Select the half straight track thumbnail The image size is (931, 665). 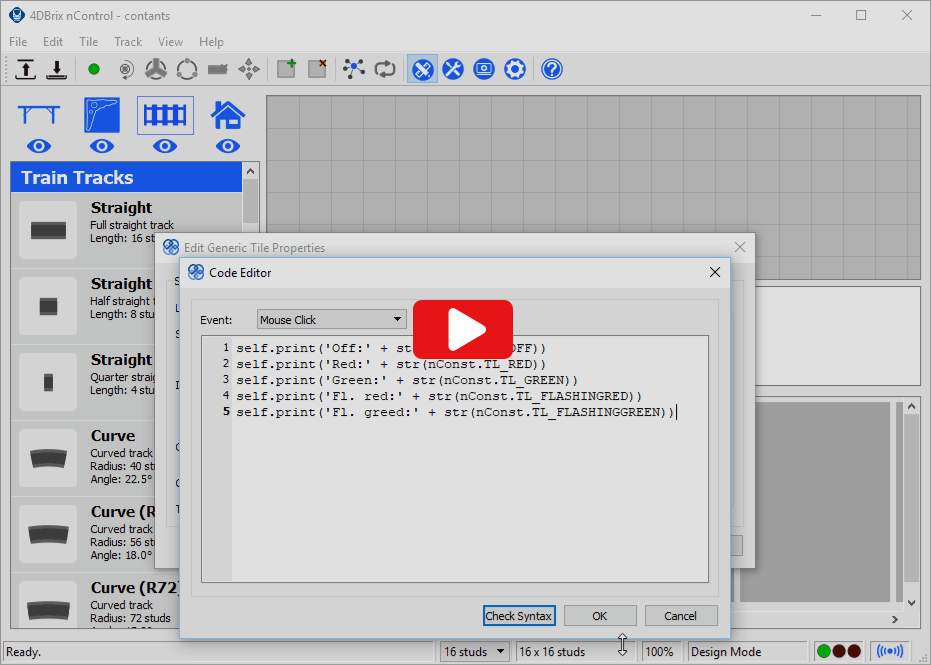point(48,306)
